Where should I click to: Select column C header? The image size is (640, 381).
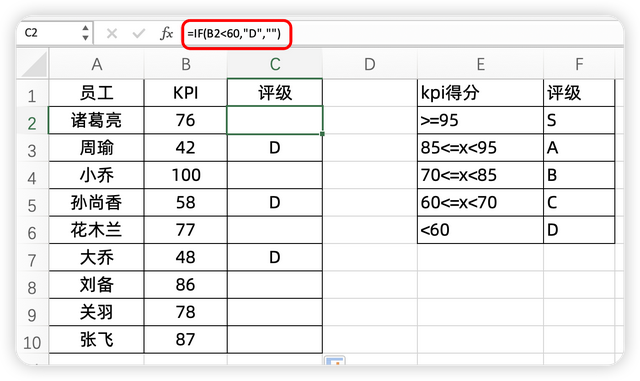[275, 64]
